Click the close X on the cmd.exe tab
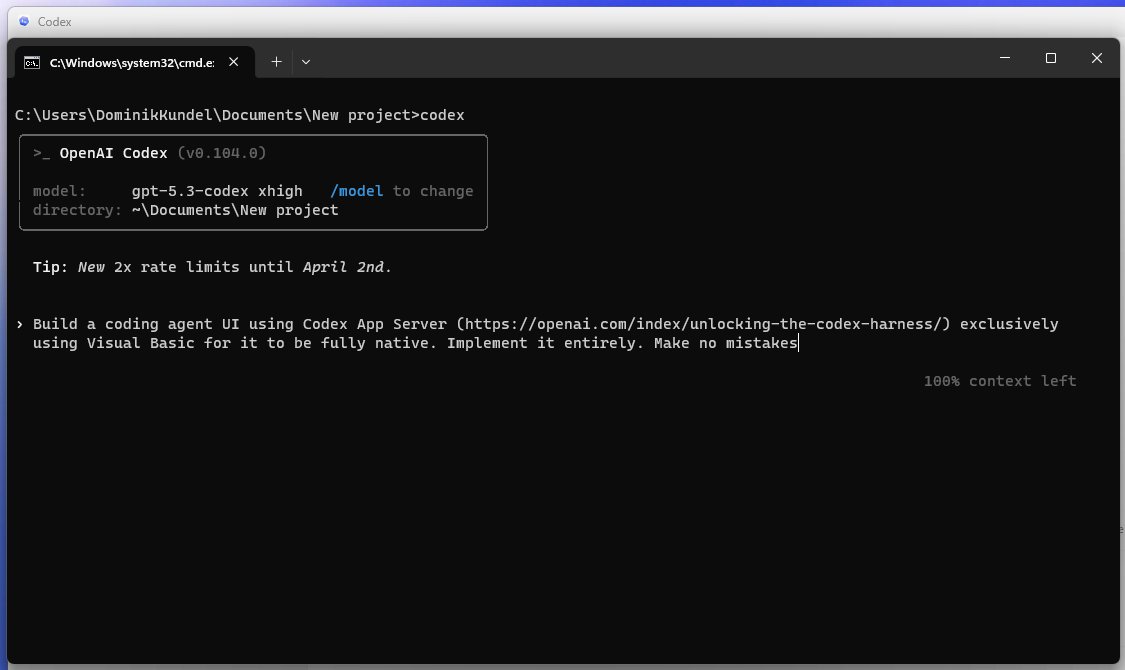This screenshot has height=670, width=1125. click(x=233, y=61)
